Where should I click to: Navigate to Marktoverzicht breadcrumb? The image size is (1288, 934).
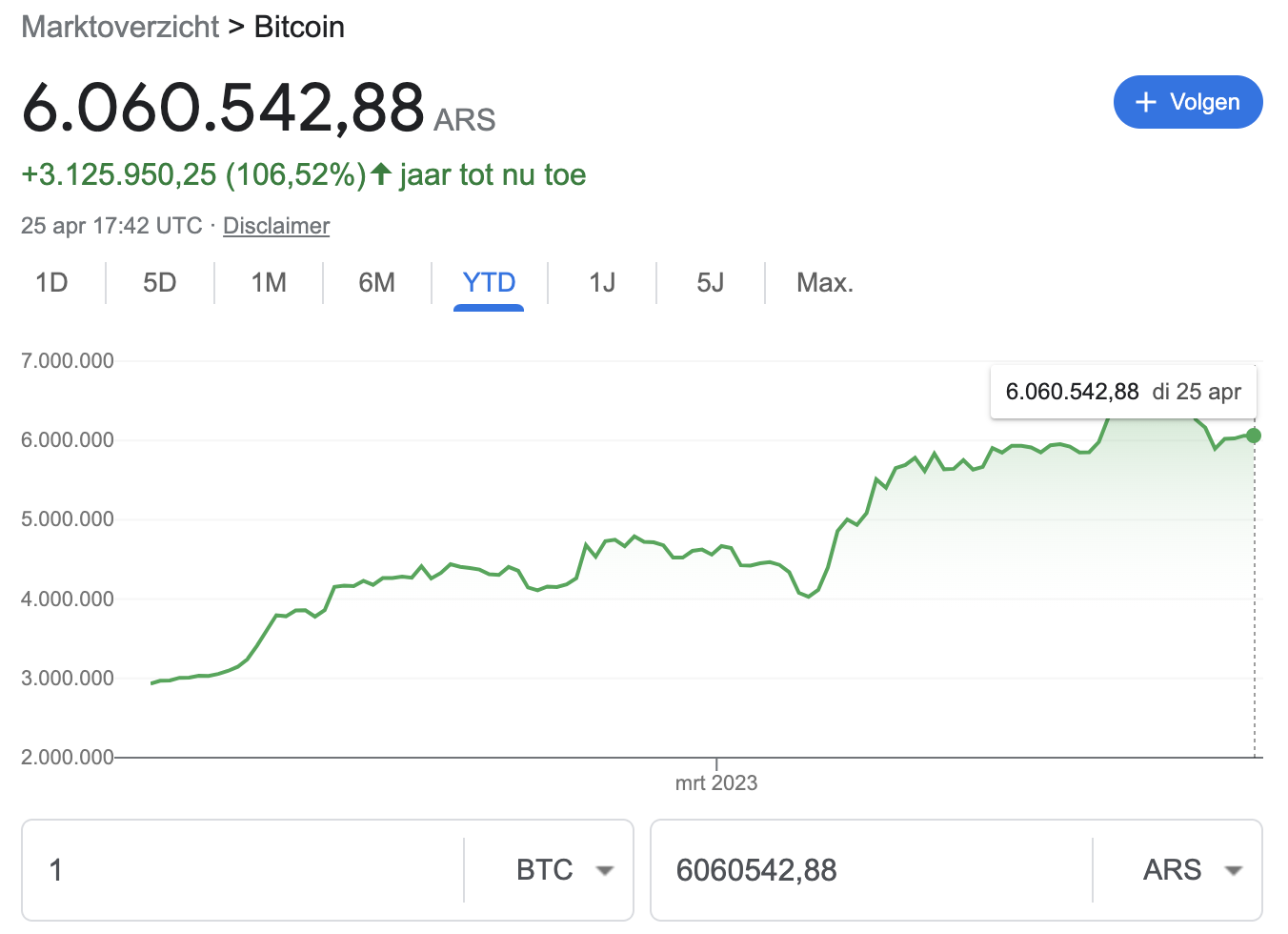click(120, 27)
